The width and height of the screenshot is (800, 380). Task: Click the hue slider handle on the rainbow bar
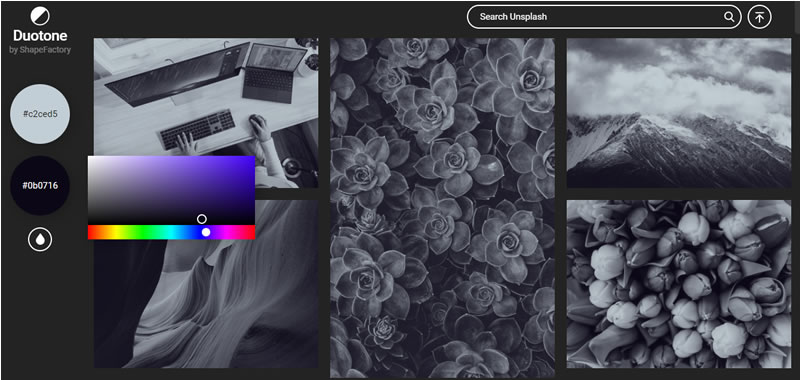pyautogui.click(x=206, y=232)
